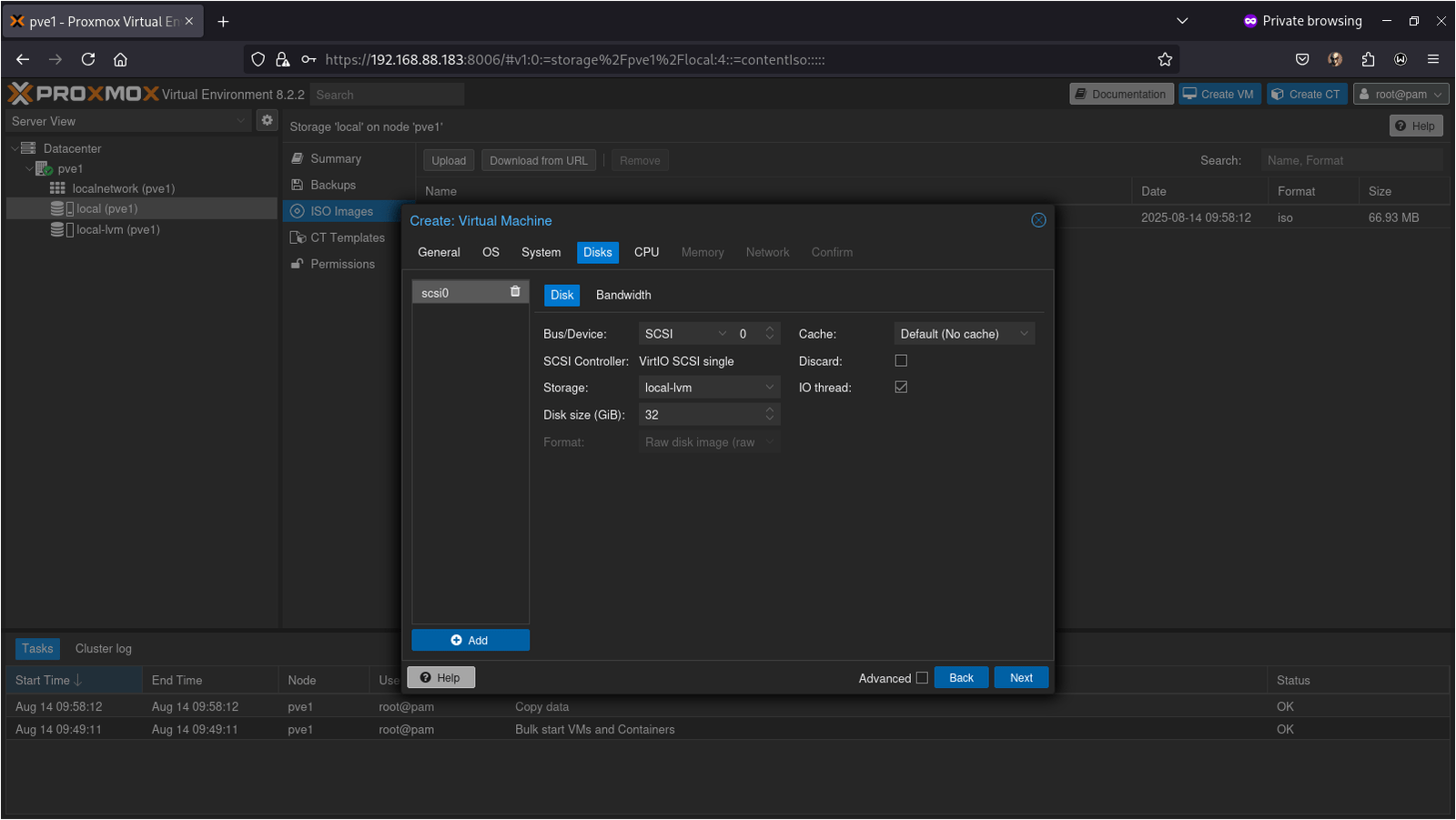This screenshot has height=820, width=1456.
Task: Click the Create CT button
Action: click(x=1307, y=94)
